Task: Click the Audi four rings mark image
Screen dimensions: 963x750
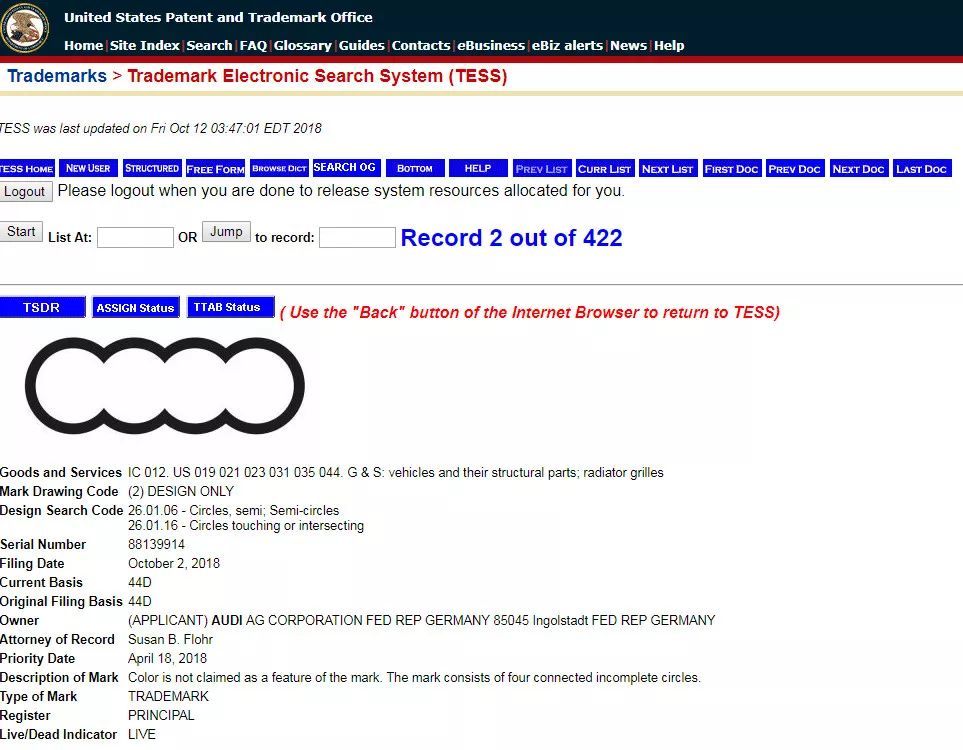Action: coord(165,385)
